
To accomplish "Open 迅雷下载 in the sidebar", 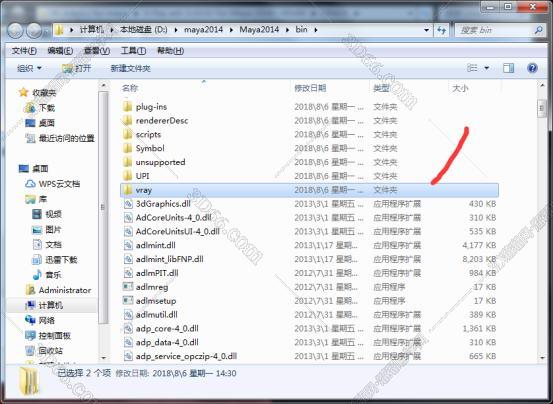I will coord(61,260).
